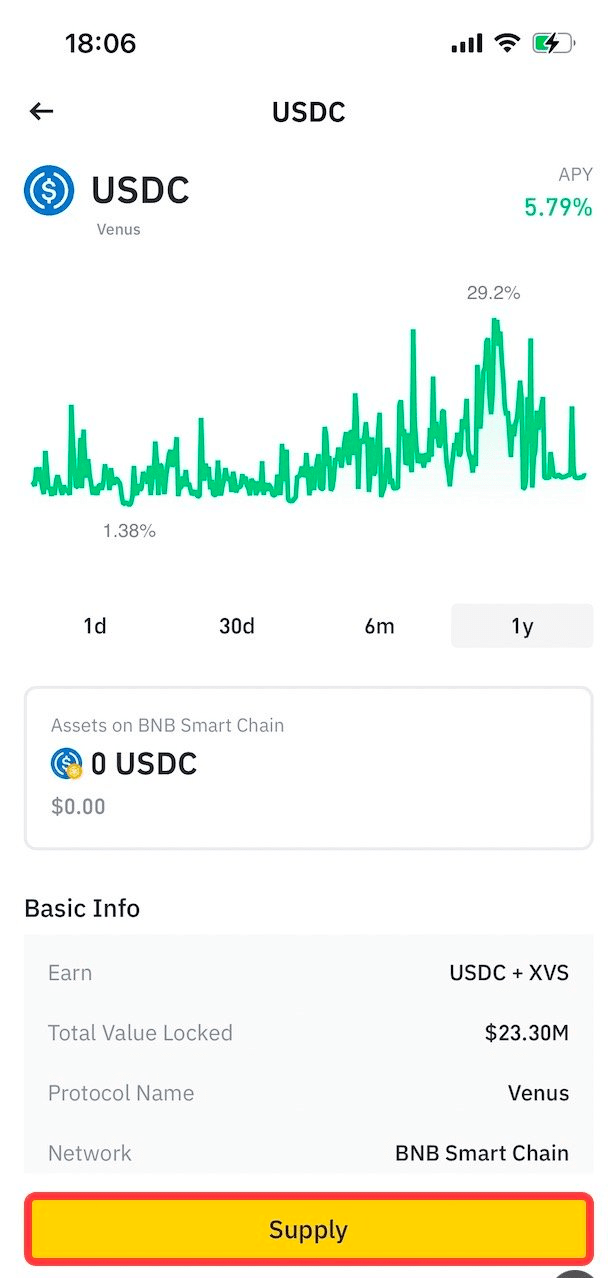Tap the large USDC coin logo
Screen dimensions: 608x1278
pos(49,190)
